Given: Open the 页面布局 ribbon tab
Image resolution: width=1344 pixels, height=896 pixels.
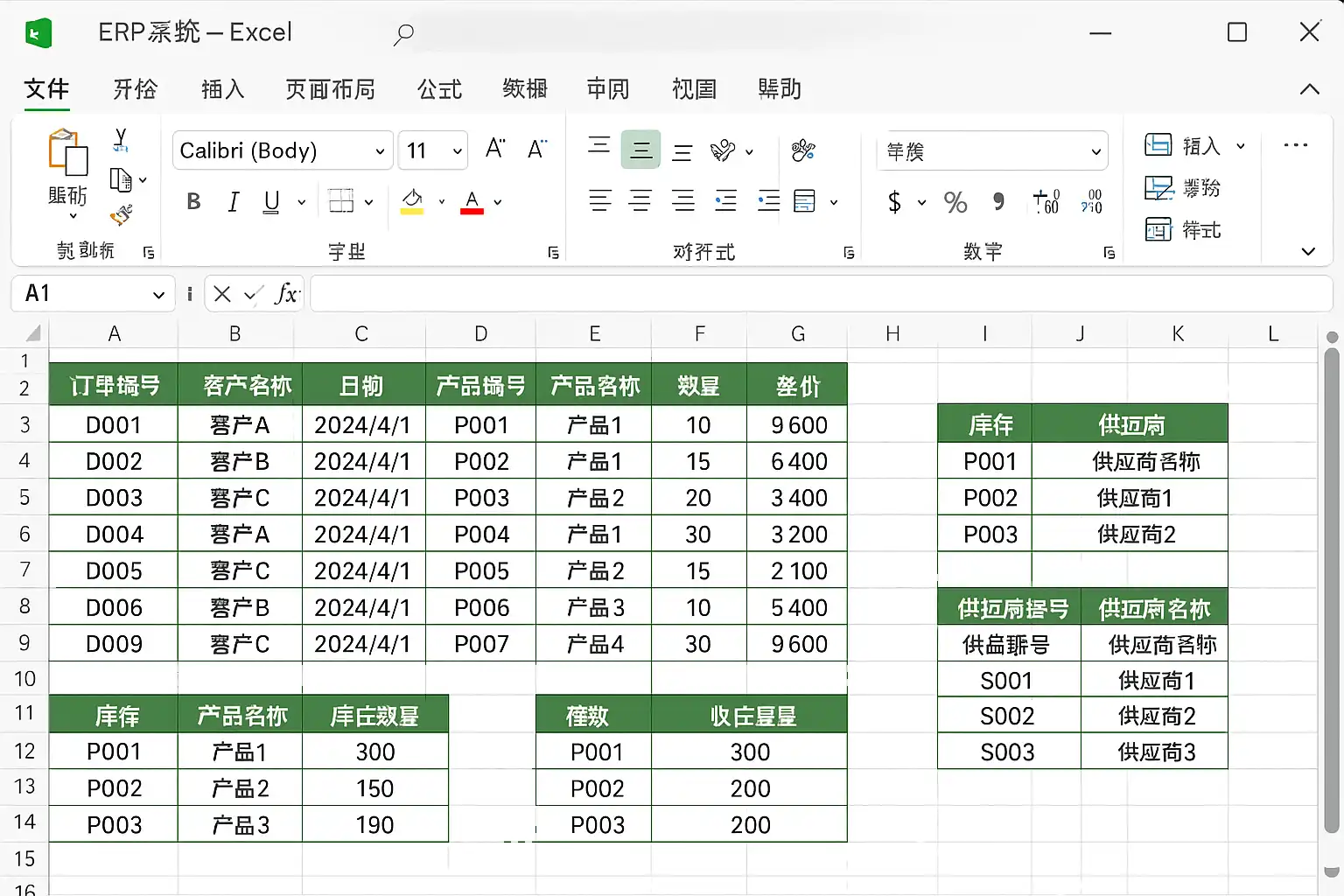Looking at the screenshot, I should pos(330,89).
